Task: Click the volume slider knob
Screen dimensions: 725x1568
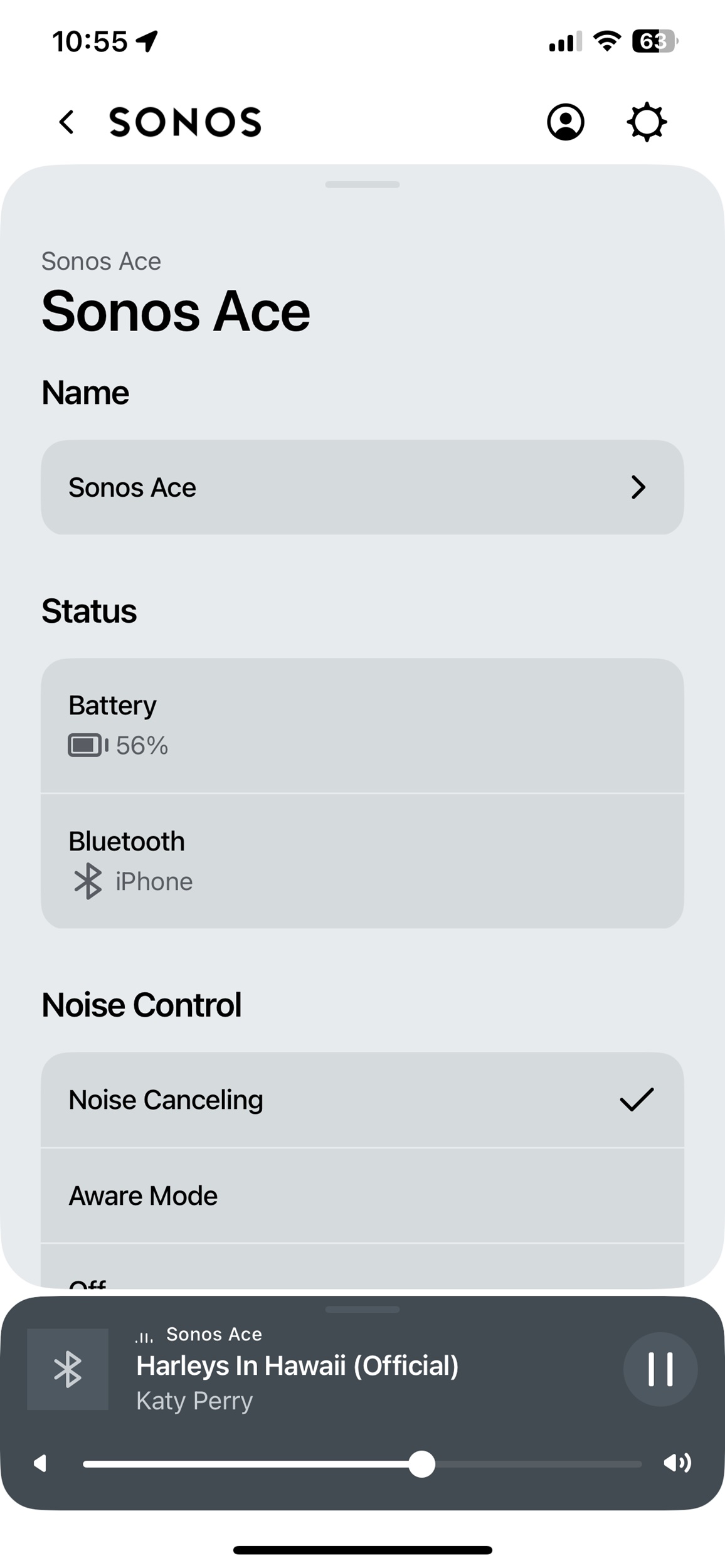Action: (422, 1464)
